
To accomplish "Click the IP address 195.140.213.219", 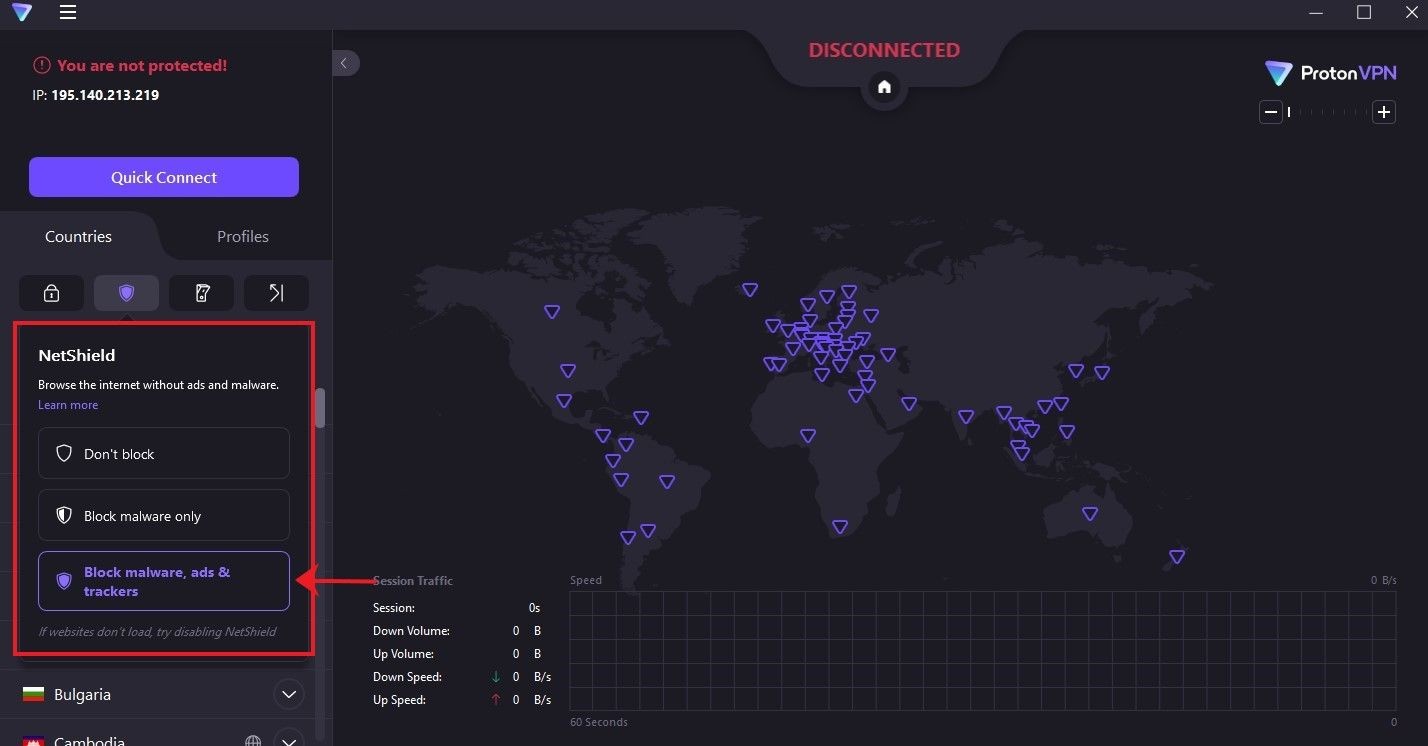I will tap(105, 95).
